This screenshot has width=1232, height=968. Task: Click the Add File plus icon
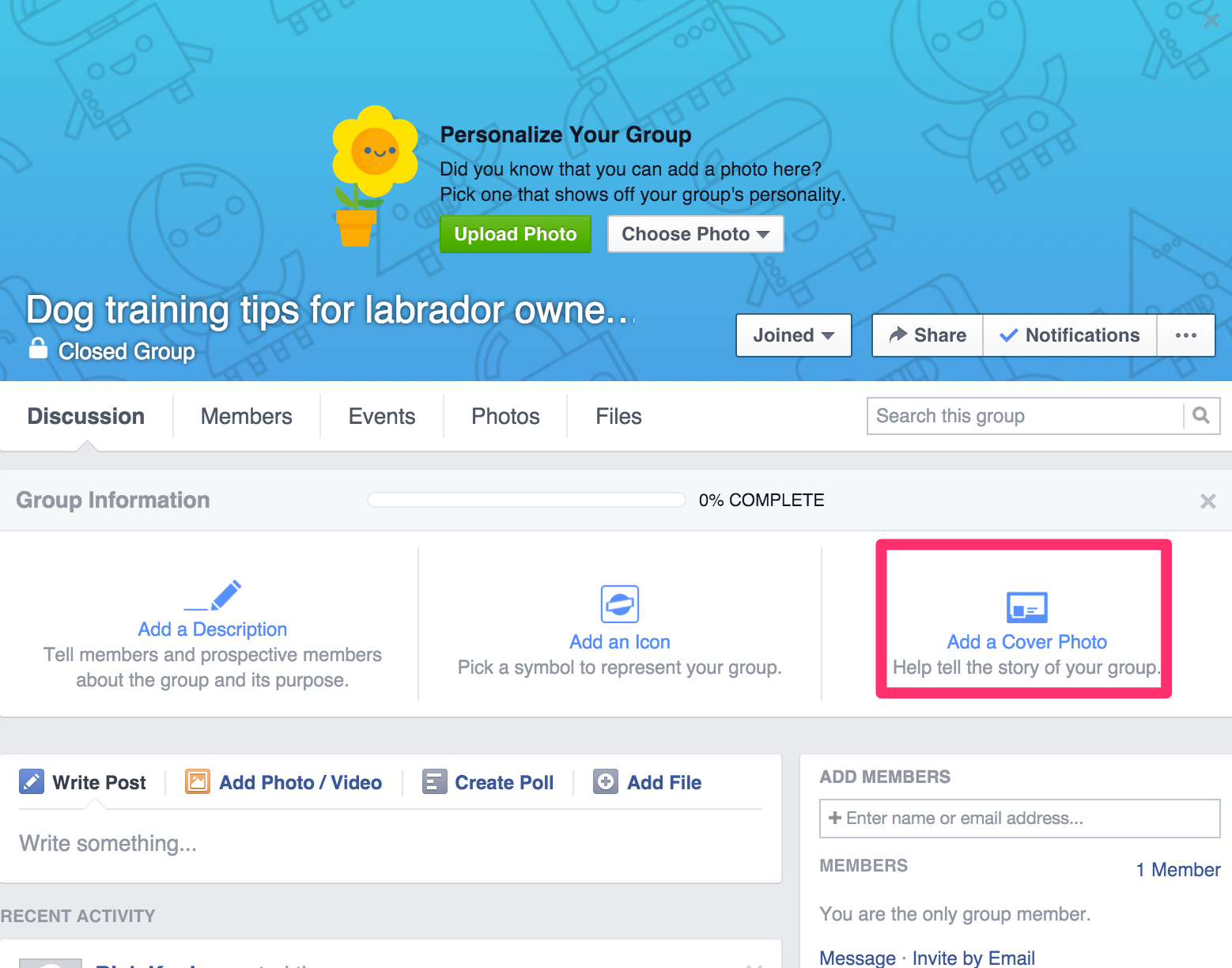(606, 781)
